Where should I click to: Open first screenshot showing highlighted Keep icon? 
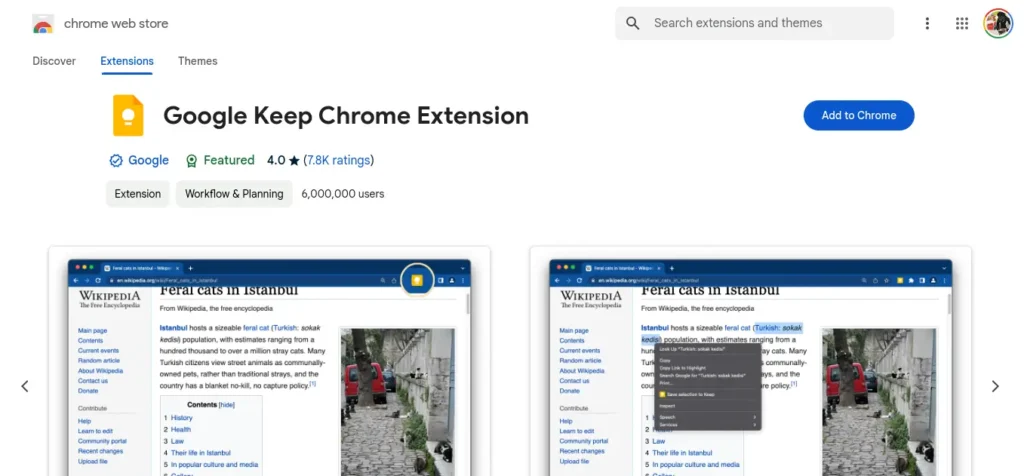[x=269, y=361]
